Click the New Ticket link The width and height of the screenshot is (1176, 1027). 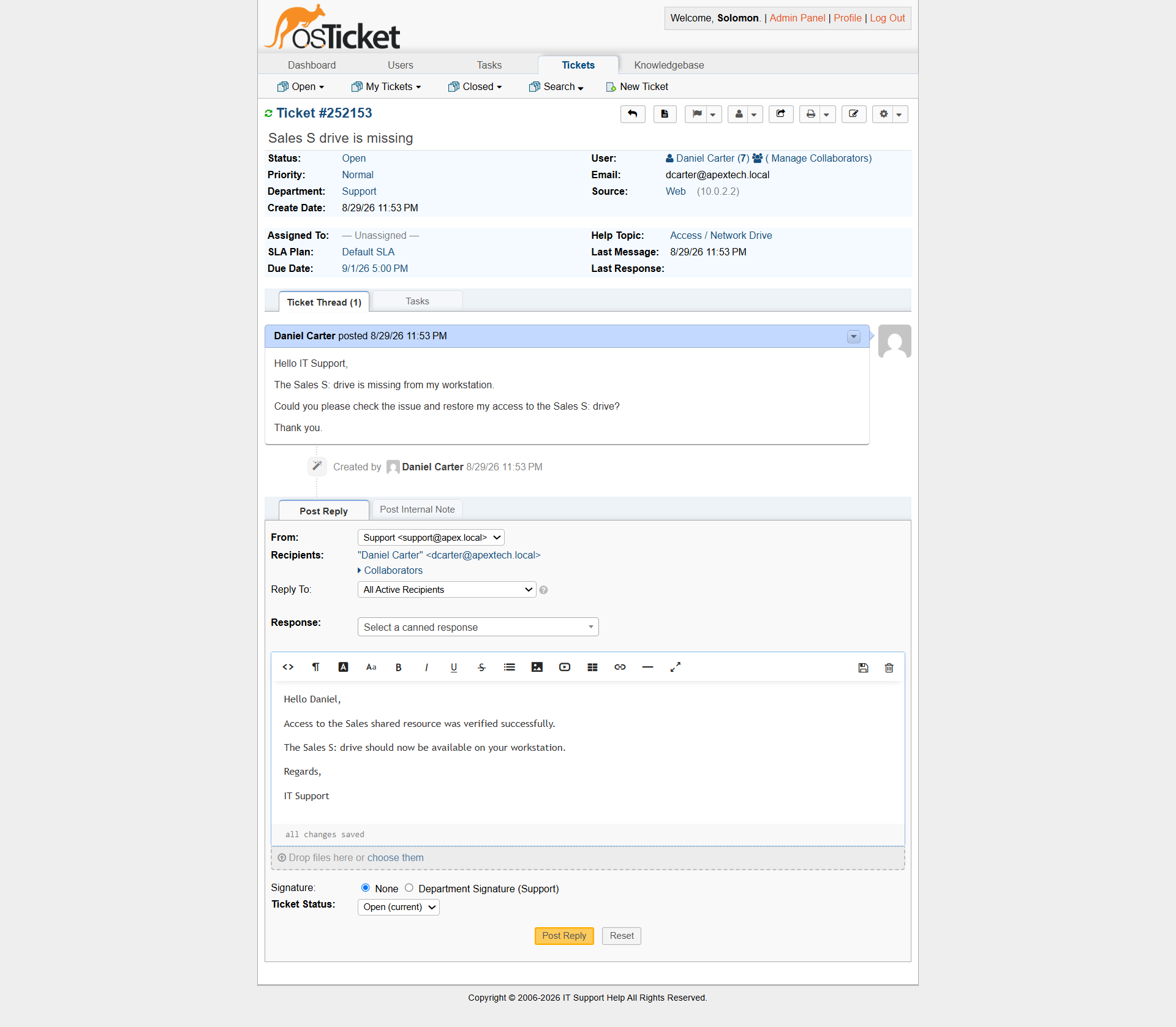[637, 87]
